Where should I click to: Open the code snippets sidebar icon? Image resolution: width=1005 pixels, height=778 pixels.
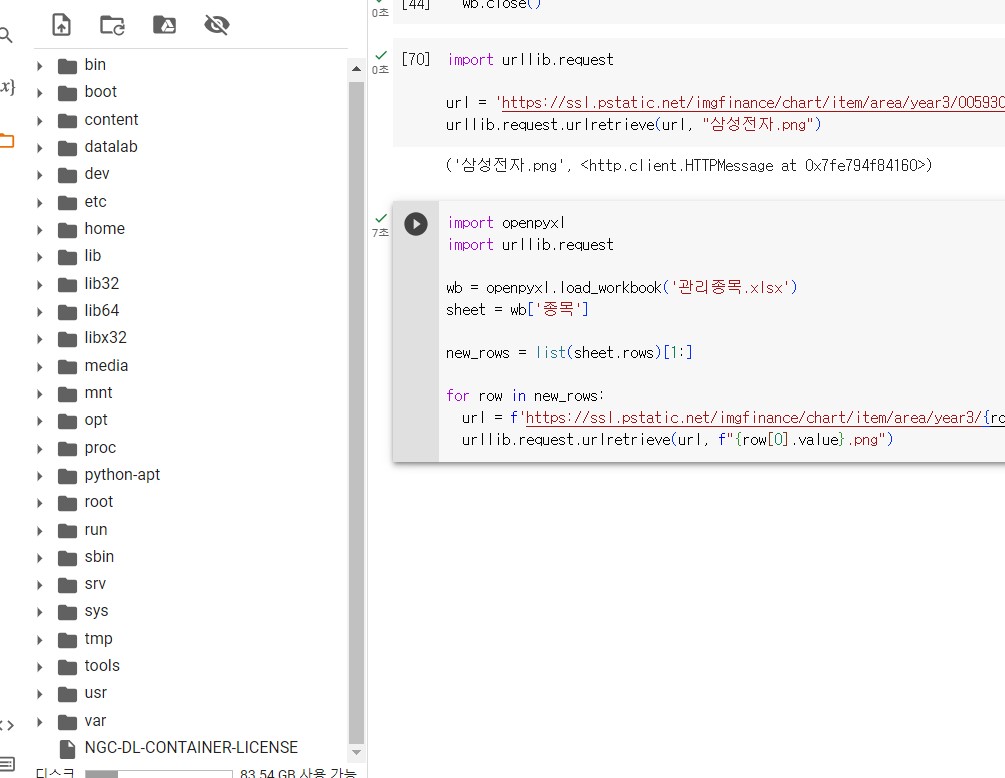point(6,725)
